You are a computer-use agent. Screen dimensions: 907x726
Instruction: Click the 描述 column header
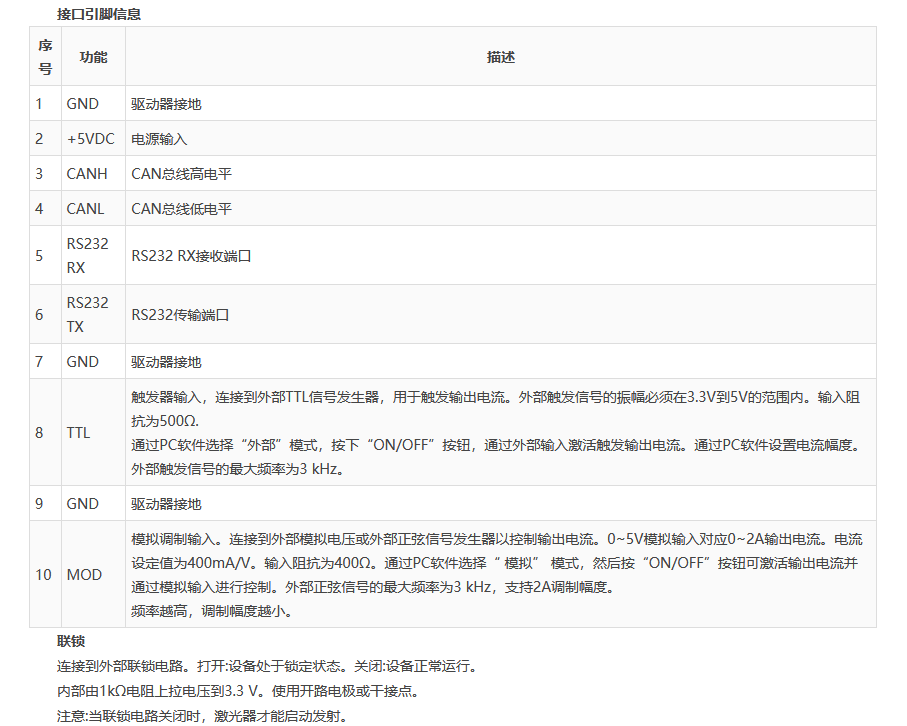pyautogui.click(x=500, y=57)
